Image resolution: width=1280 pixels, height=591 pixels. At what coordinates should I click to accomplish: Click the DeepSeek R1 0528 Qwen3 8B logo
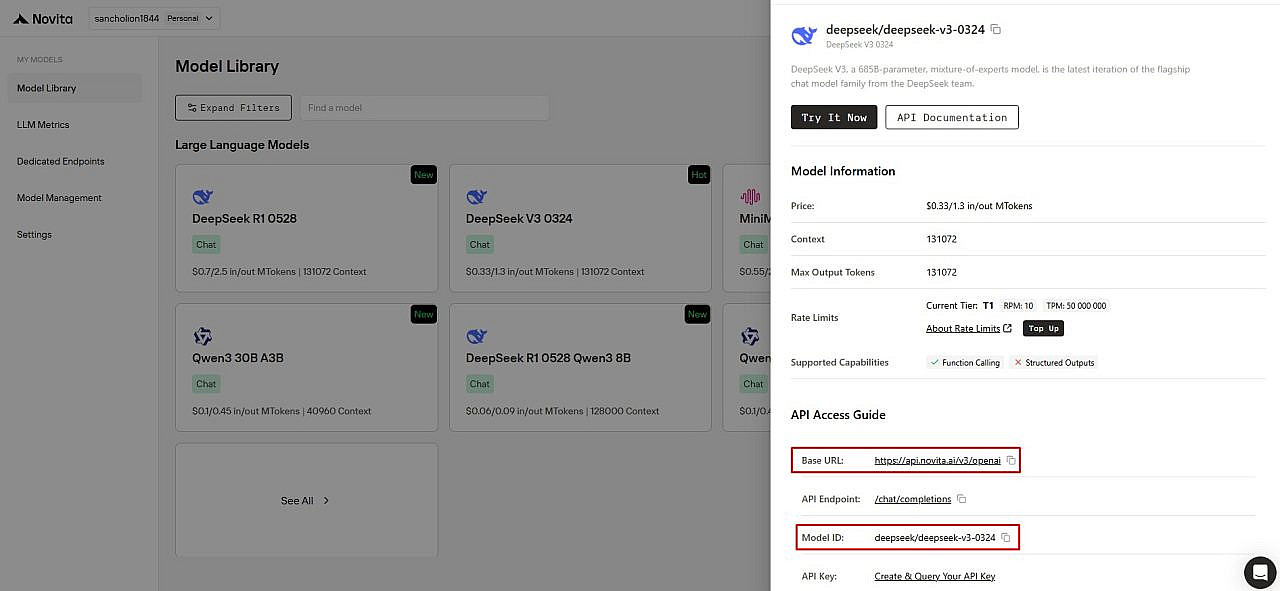click(477, 336)
